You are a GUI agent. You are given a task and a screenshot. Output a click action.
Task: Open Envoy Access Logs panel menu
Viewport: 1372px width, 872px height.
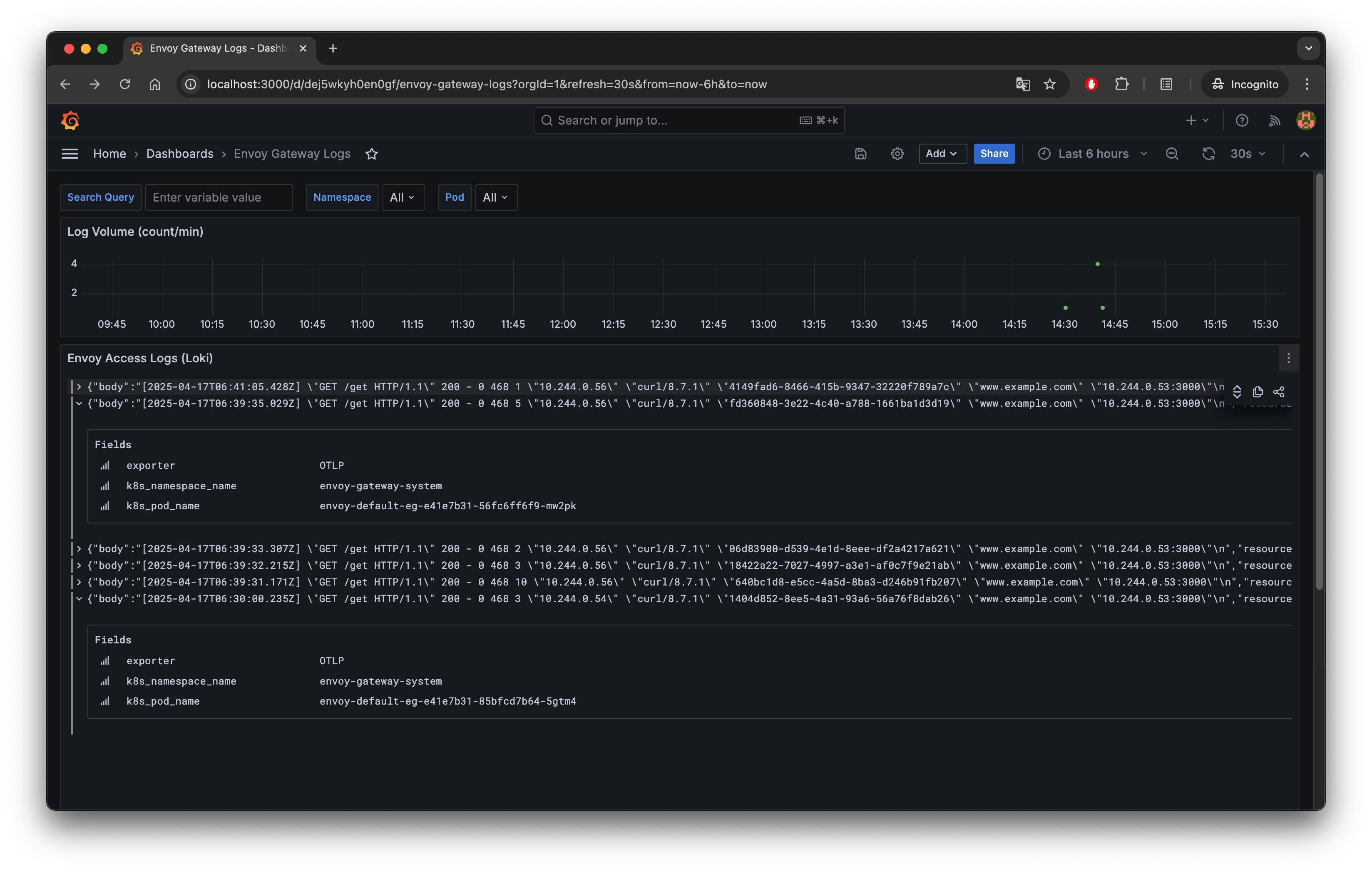tap(1288, 359)
